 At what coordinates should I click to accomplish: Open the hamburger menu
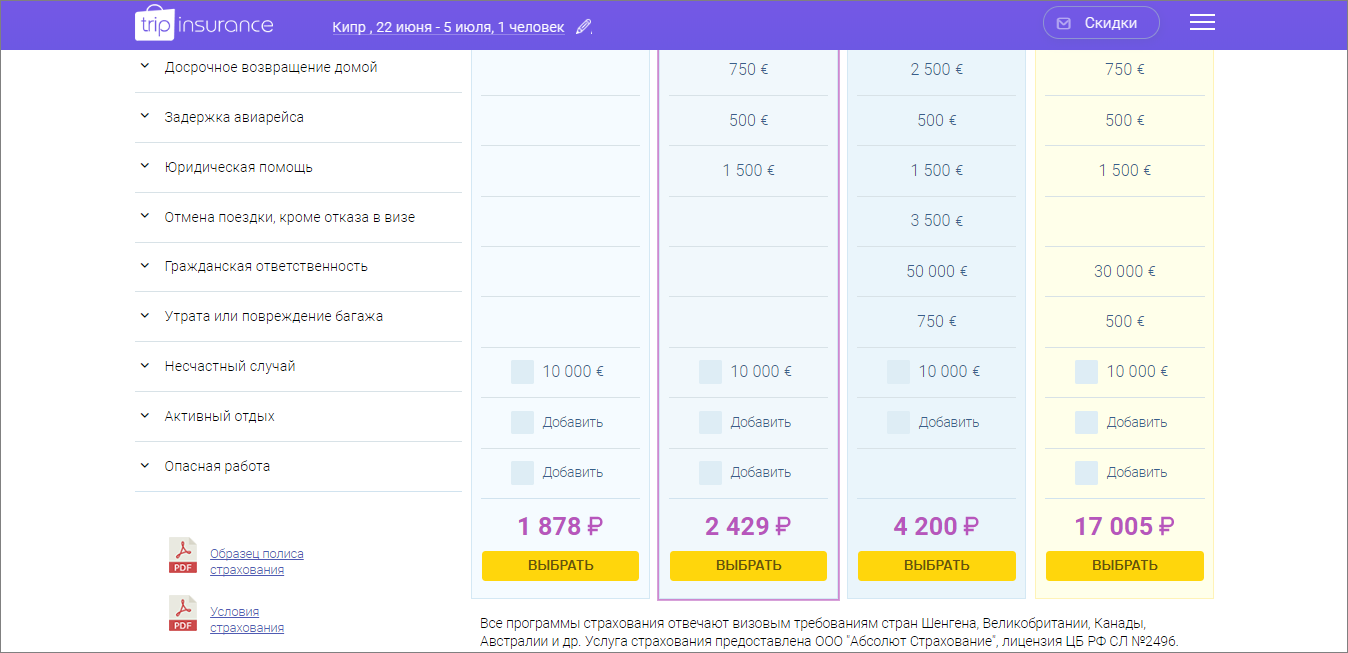tap(1202, 23)
